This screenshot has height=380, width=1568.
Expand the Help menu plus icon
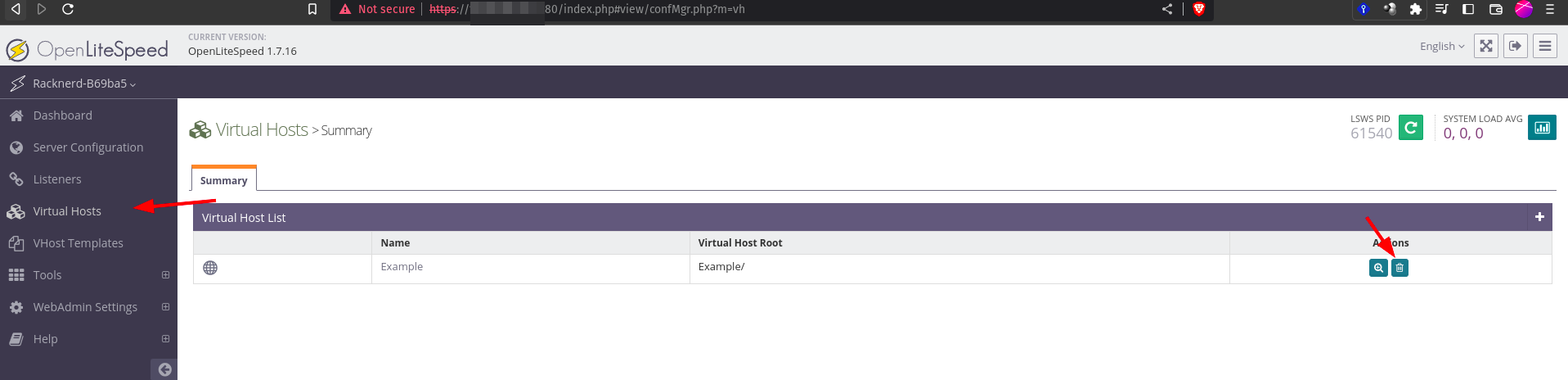(x=165, y=339)
